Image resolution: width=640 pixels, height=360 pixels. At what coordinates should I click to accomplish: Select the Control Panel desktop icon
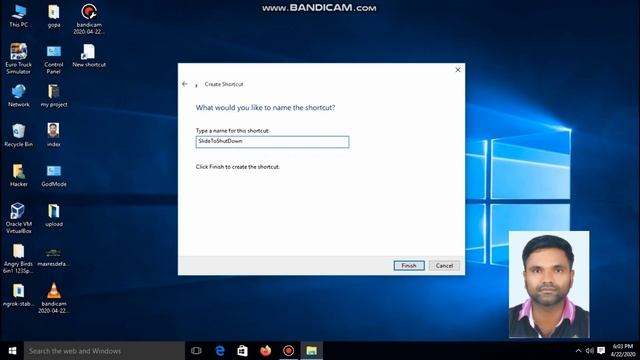54,59
